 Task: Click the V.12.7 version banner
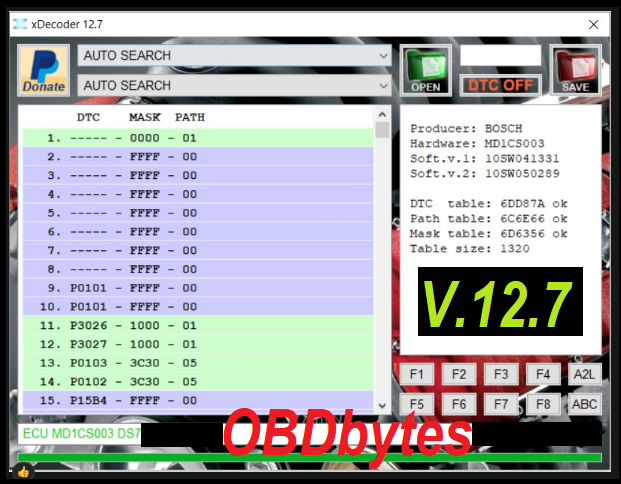[x=500, y=301]
